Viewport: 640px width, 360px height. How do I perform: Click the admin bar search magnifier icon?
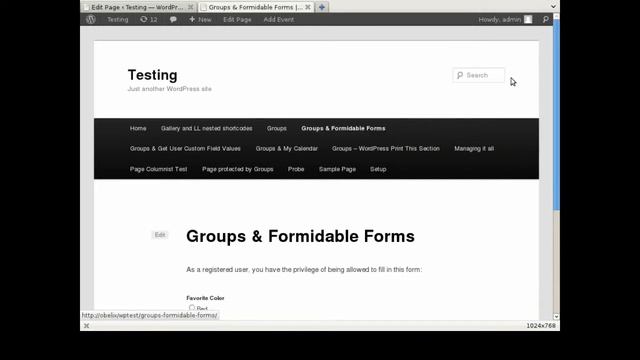pyautogui.click(x=545, y=19)
